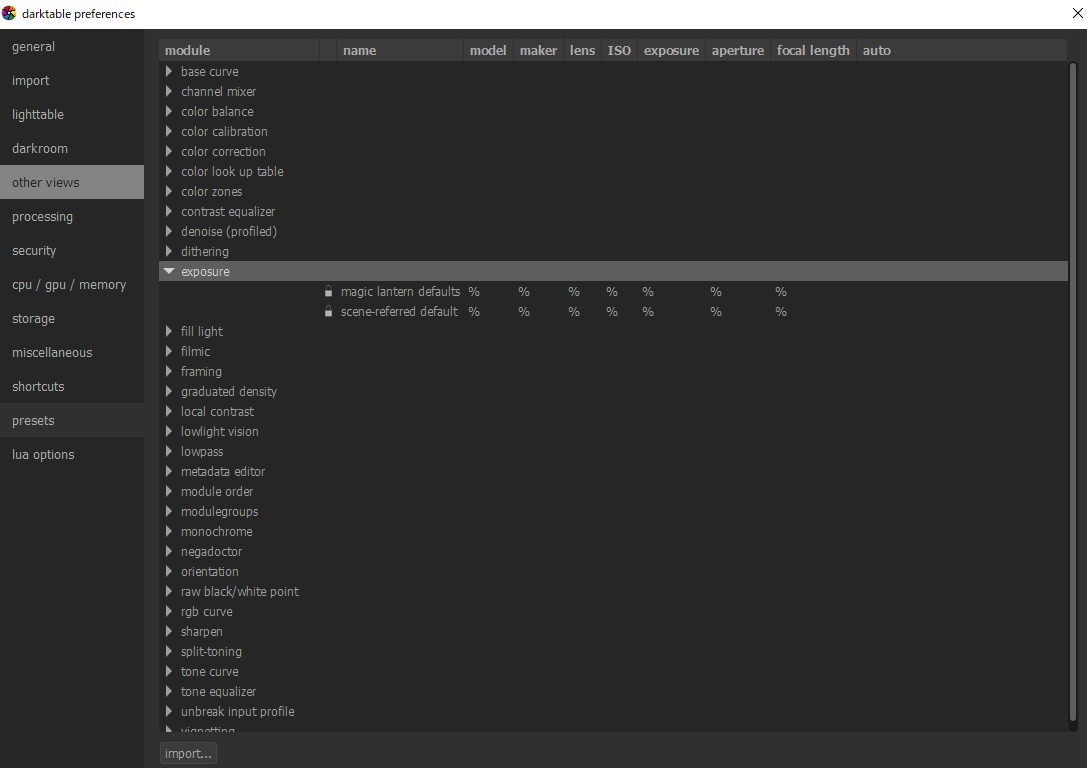Click the darktable logo in title bar
Image resolution: width=1087 pixels, height=768 pixels.
9,13
